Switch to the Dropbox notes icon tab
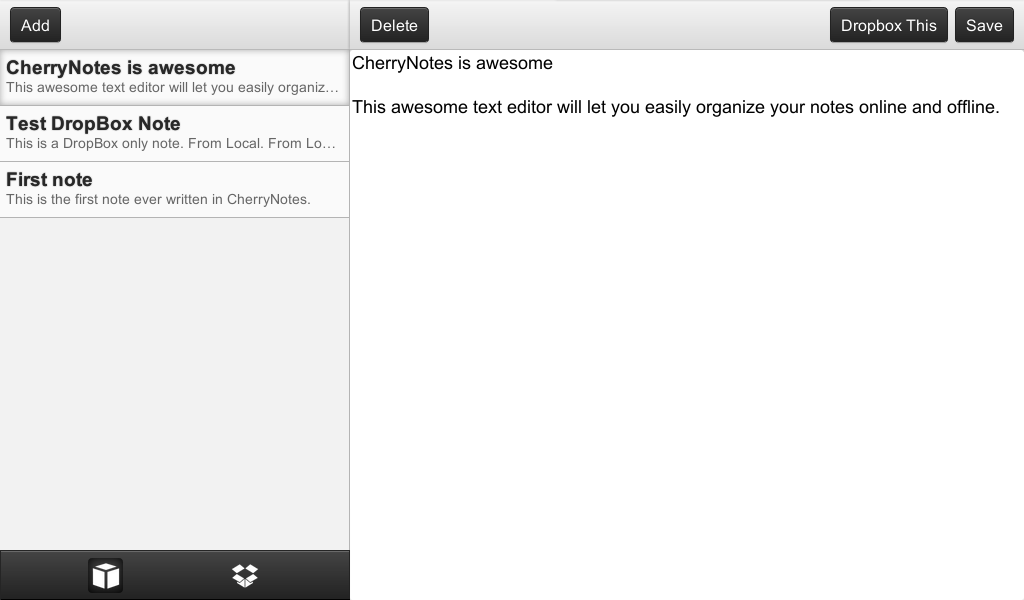Screen dimensions: 1024x600 click(245, 576)
